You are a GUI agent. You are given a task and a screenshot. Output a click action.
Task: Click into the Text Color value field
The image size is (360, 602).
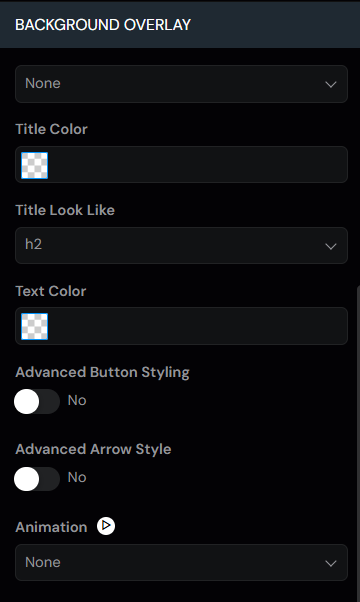pyautogui.click(x=196, y=326)
